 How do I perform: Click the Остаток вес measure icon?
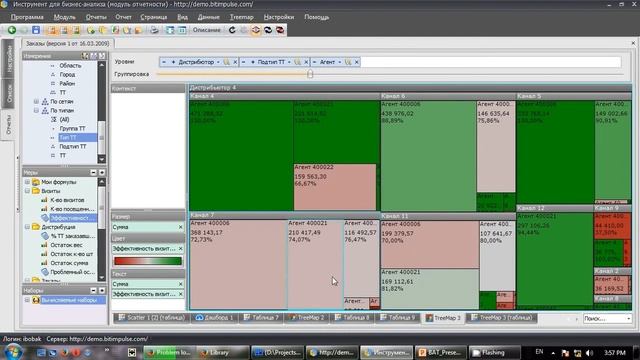(x=44, y=245)
